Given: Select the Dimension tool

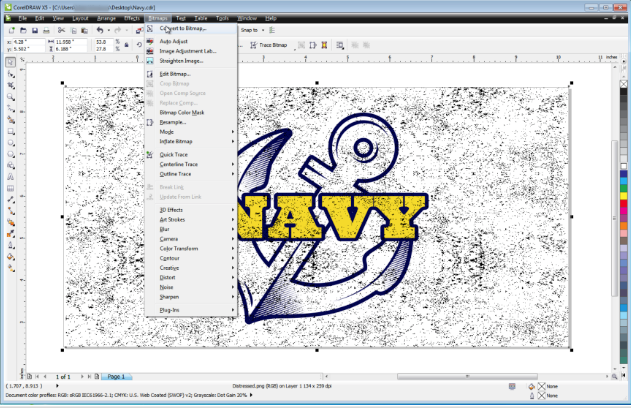Looking at the screenshot, I should click(x=11, y=200).
